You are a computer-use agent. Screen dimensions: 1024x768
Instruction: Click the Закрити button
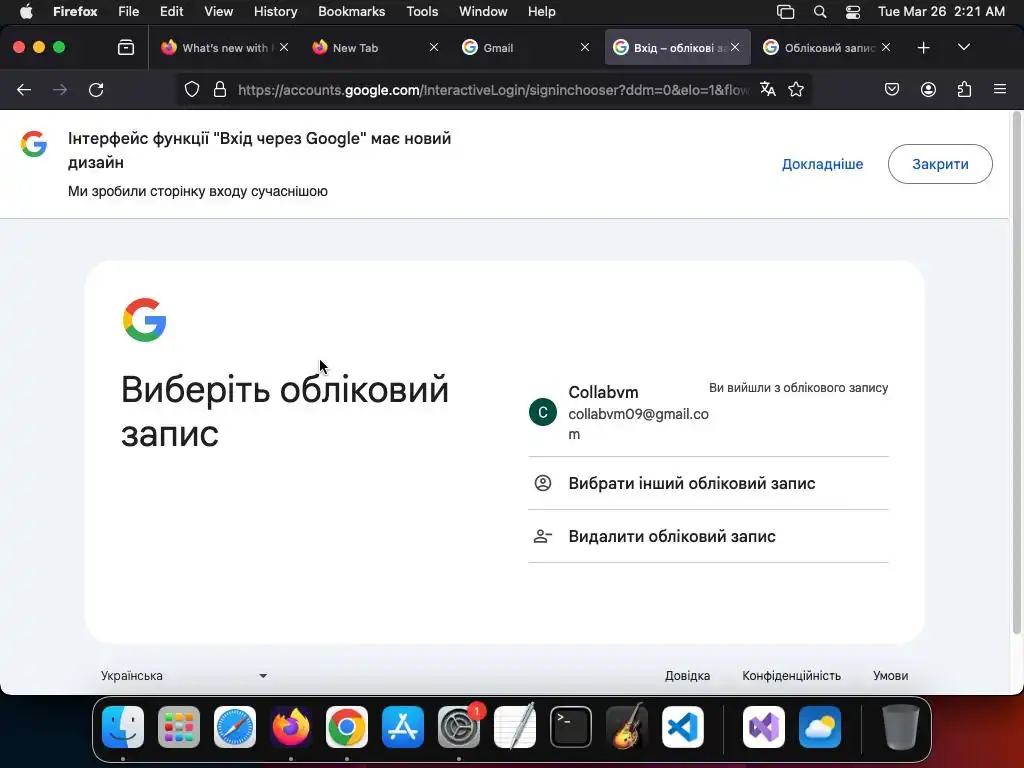940,164
